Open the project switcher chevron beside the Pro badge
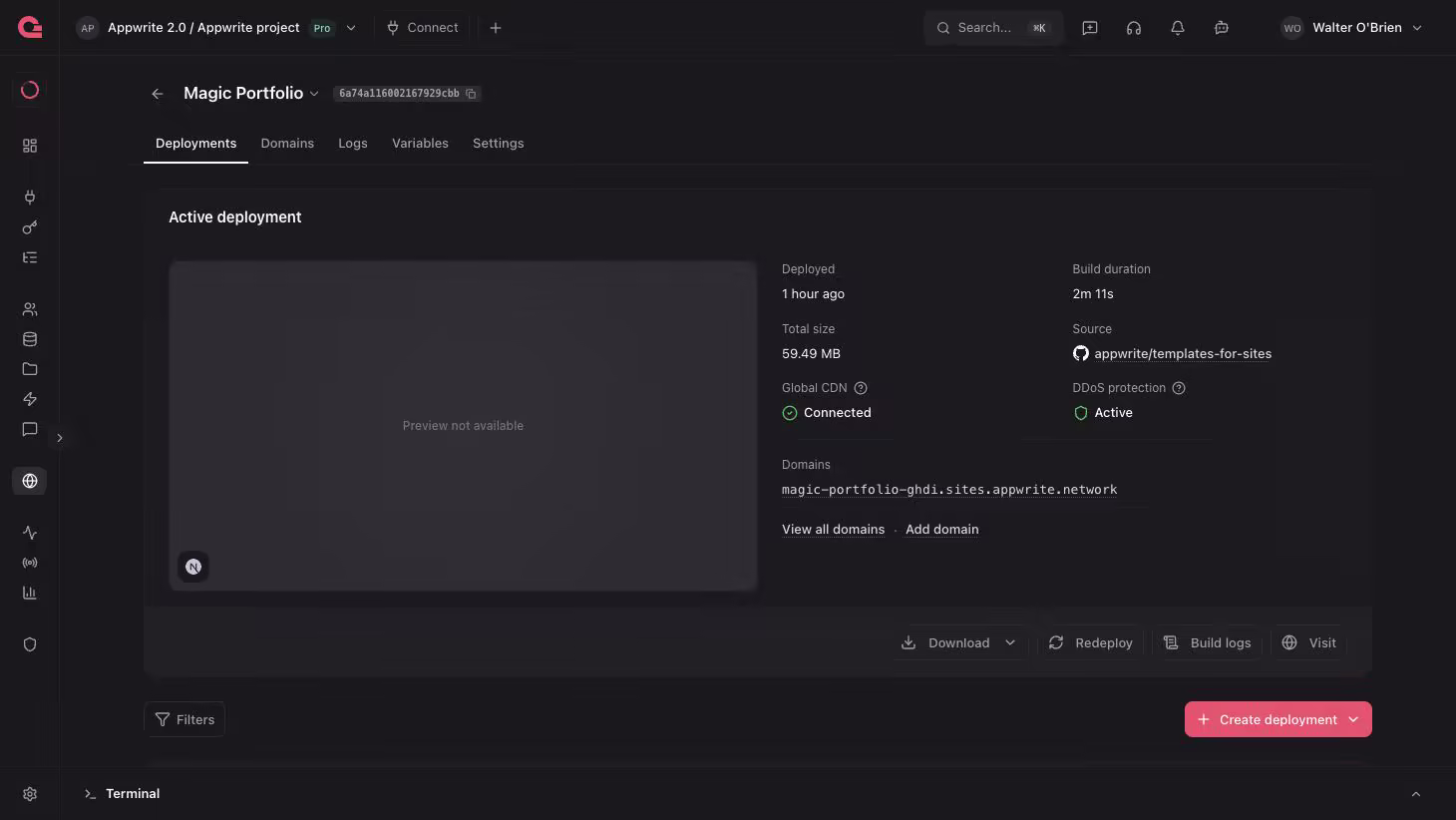The width and height of the screenshot is (1456, 820). coord(351,28)
